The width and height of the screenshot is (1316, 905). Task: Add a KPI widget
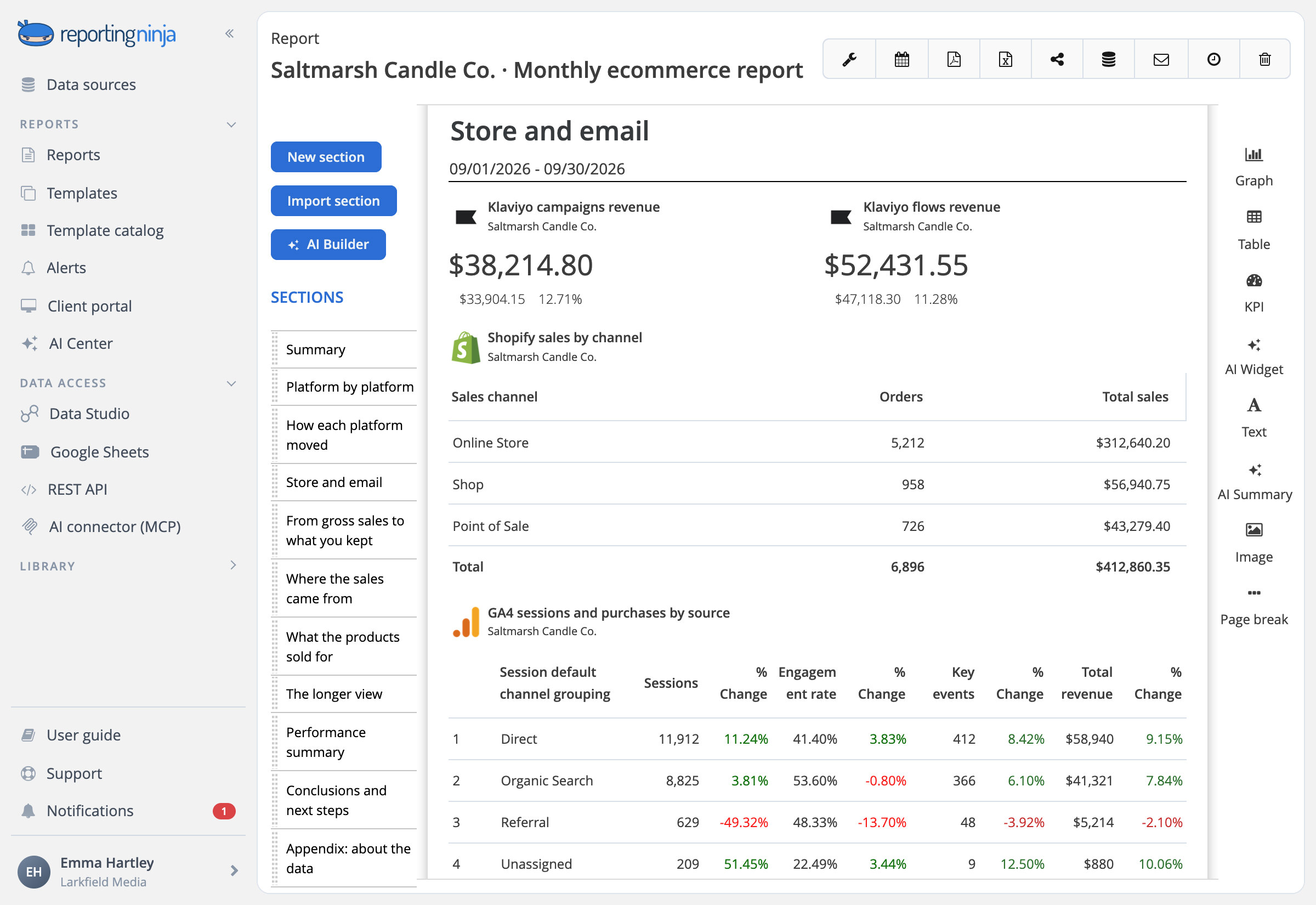pyautogui.click(x=1253, y=293)
